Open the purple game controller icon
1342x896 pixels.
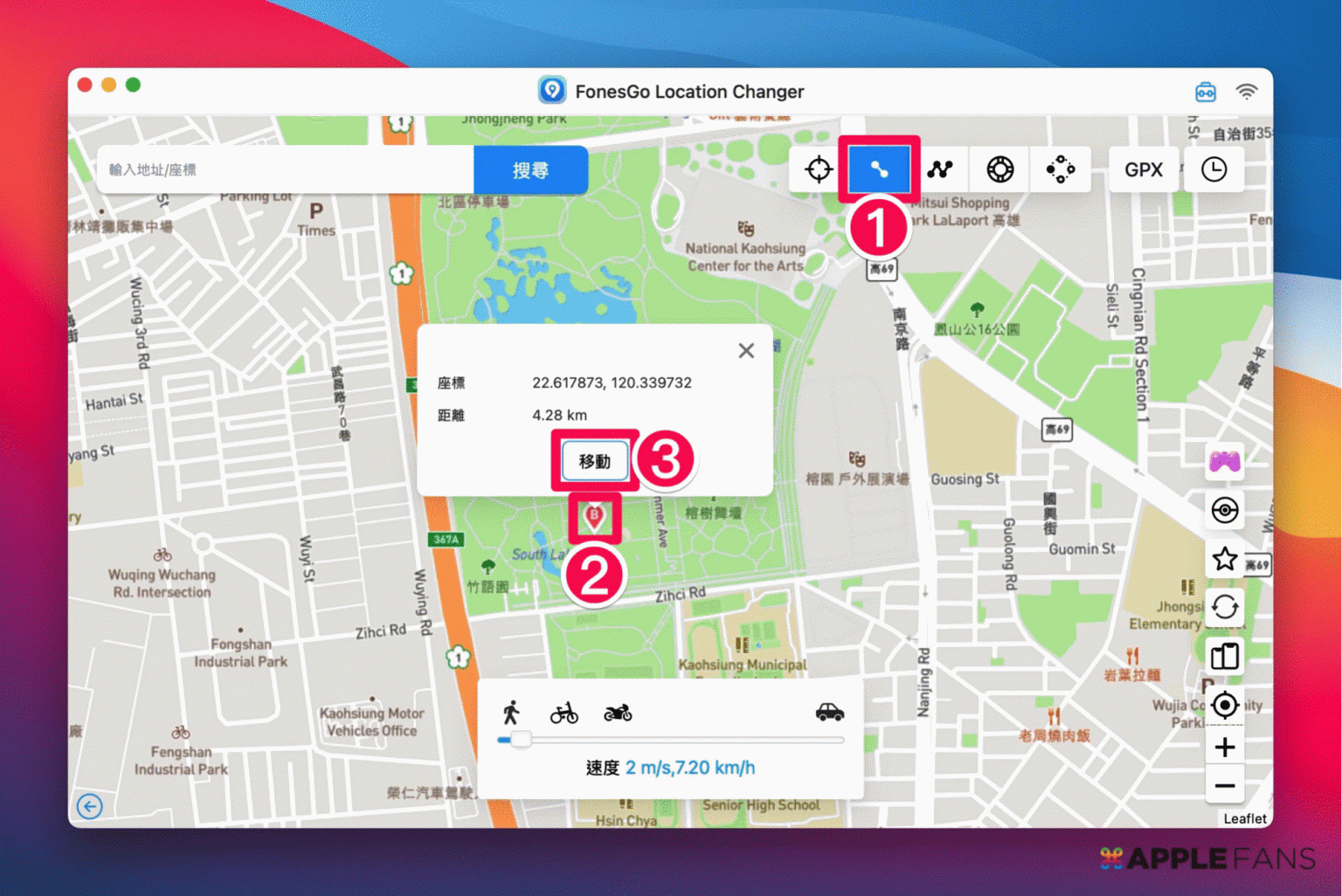(1224, 461)
